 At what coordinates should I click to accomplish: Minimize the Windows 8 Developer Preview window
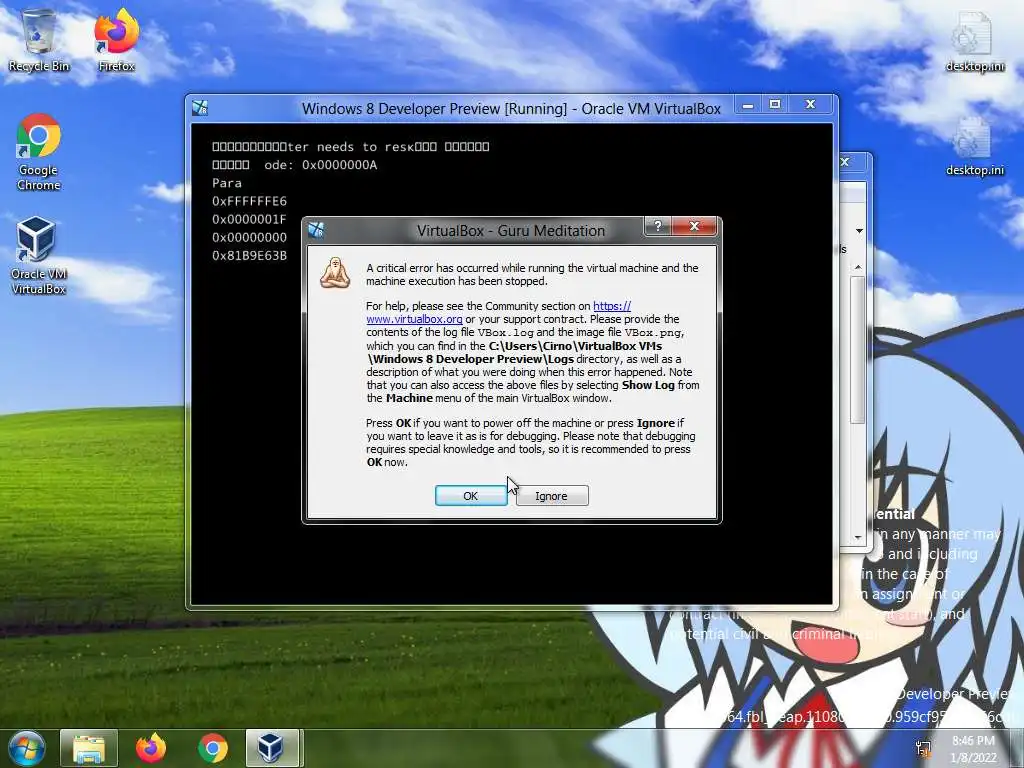tap(748, 104)
